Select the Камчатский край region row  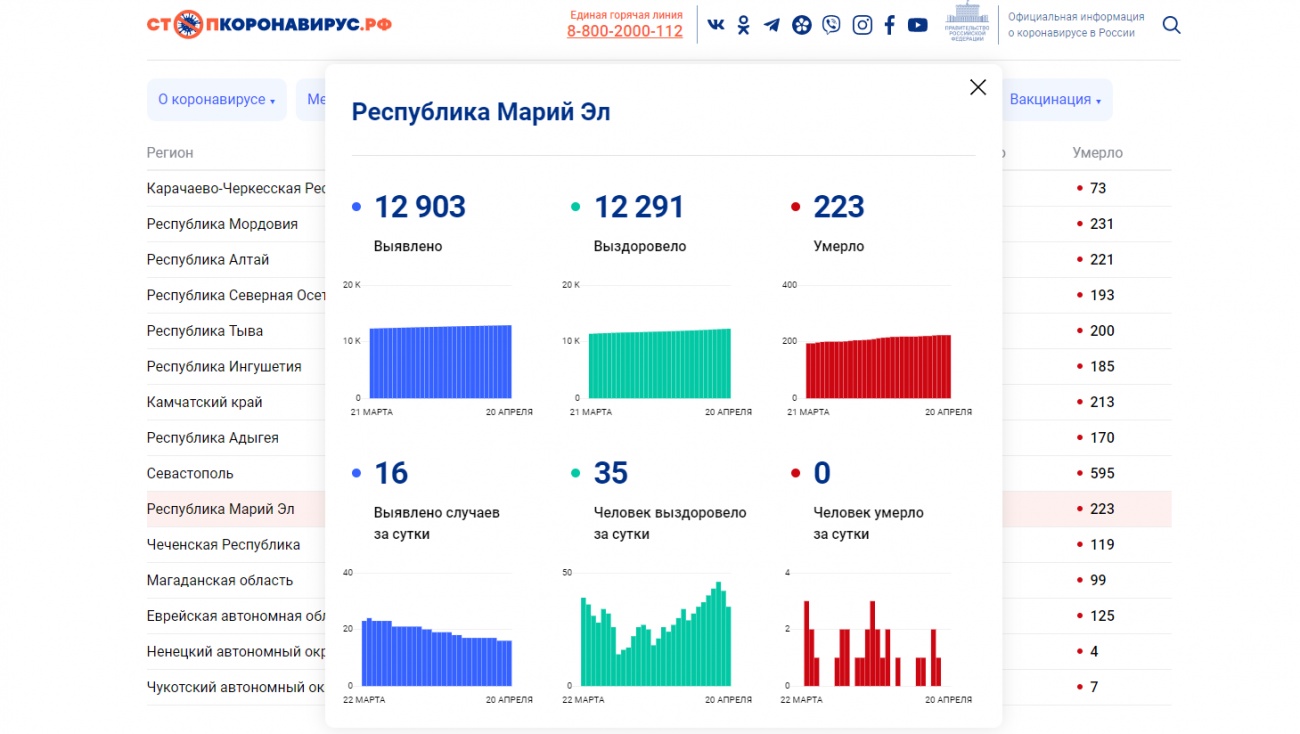tap(204, 402)
